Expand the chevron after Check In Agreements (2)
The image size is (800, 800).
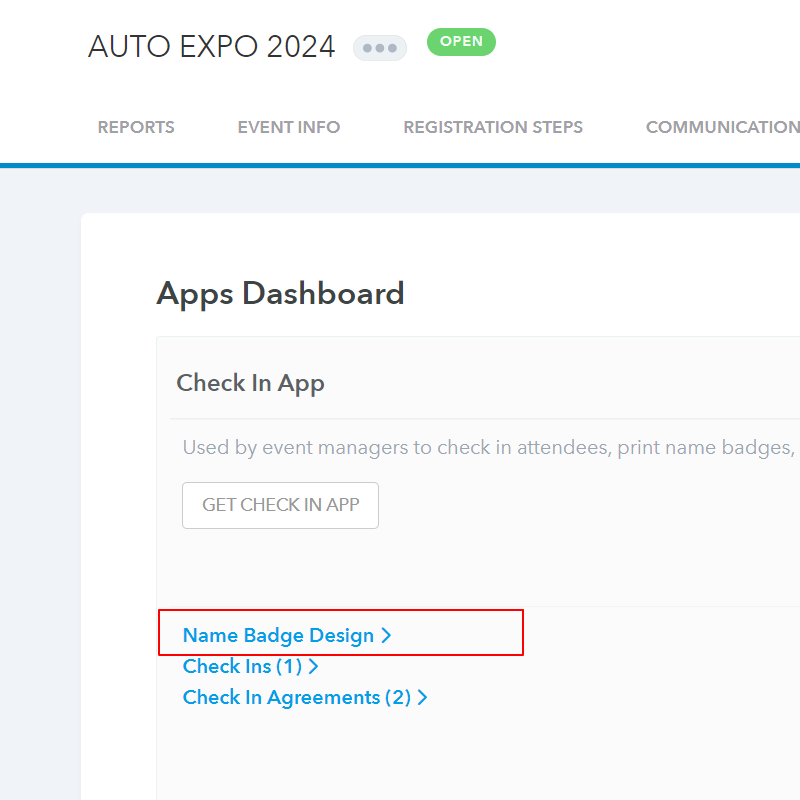point(423,698)
